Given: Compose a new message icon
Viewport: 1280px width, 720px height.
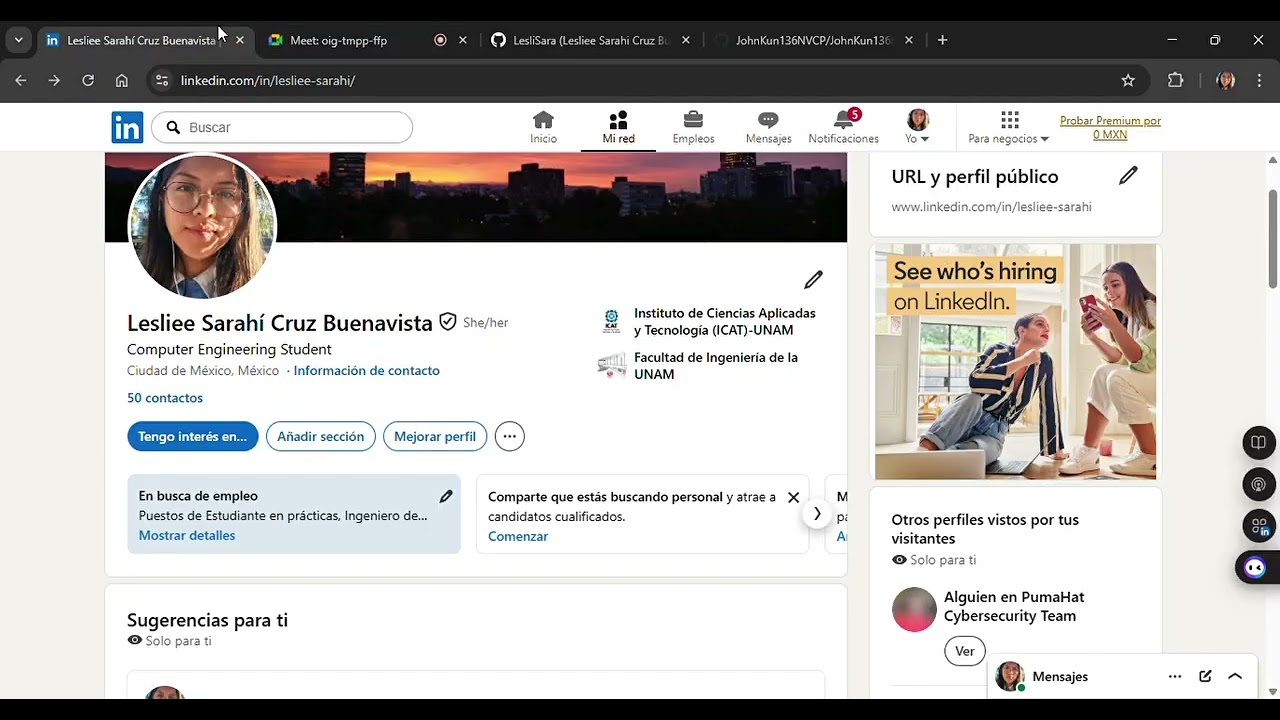Looking at the screenshot, I should point(1205,677).
